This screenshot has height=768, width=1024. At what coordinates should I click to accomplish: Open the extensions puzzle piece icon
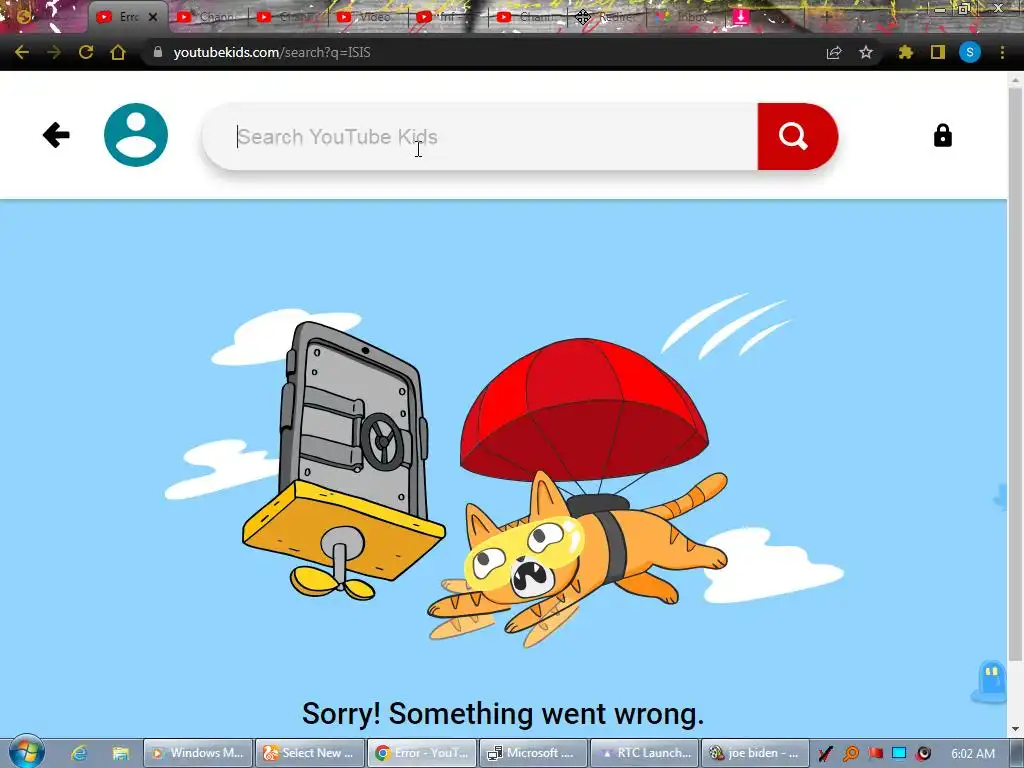pos(905,52)
